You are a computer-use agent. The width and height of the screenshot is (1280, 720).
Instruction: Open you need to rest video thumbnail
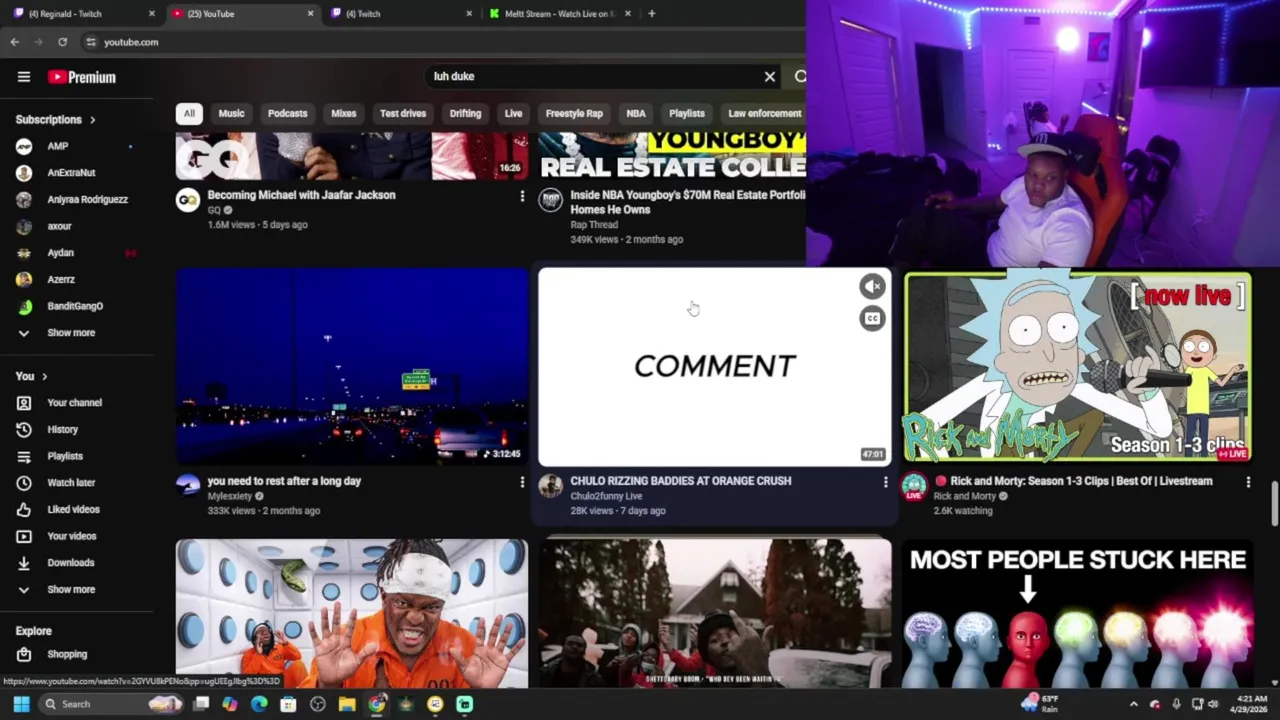pyautogui.click(x=352, y=366)
